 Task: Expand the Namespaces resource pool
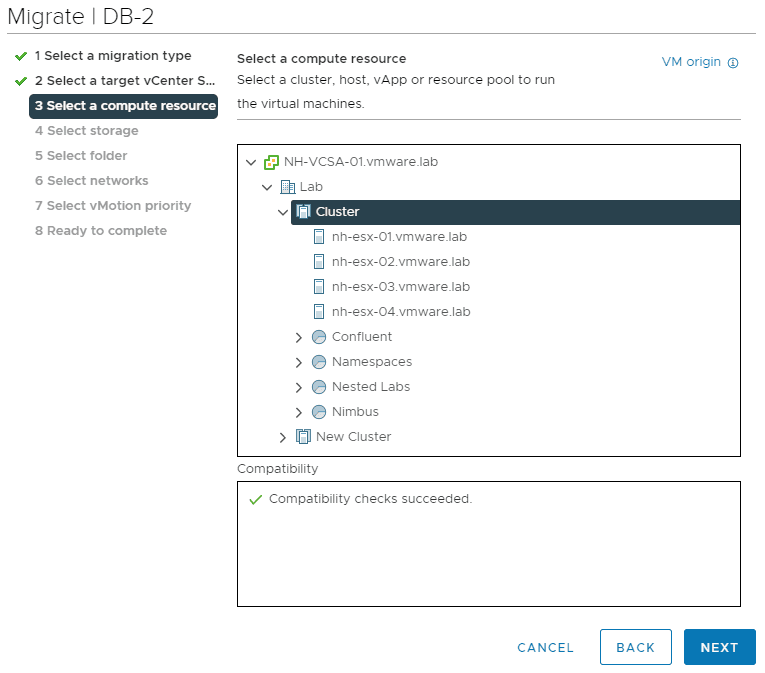click(299, 362)
